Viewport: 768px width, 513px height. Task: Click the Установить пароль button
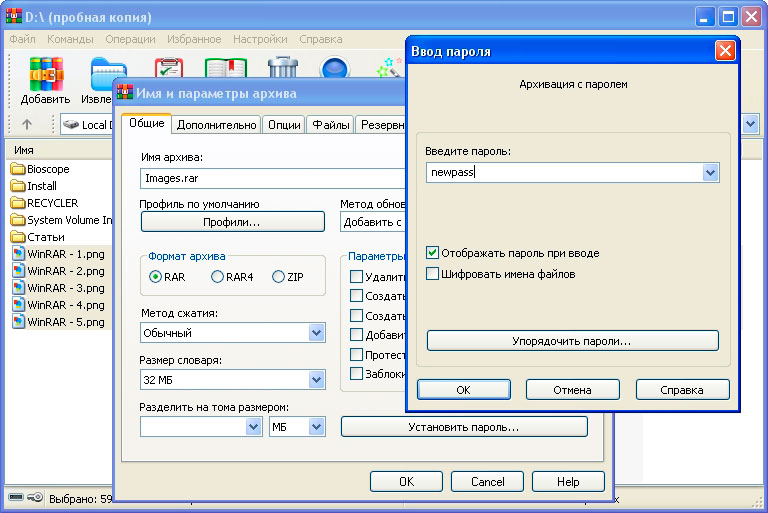coord(464,427)
